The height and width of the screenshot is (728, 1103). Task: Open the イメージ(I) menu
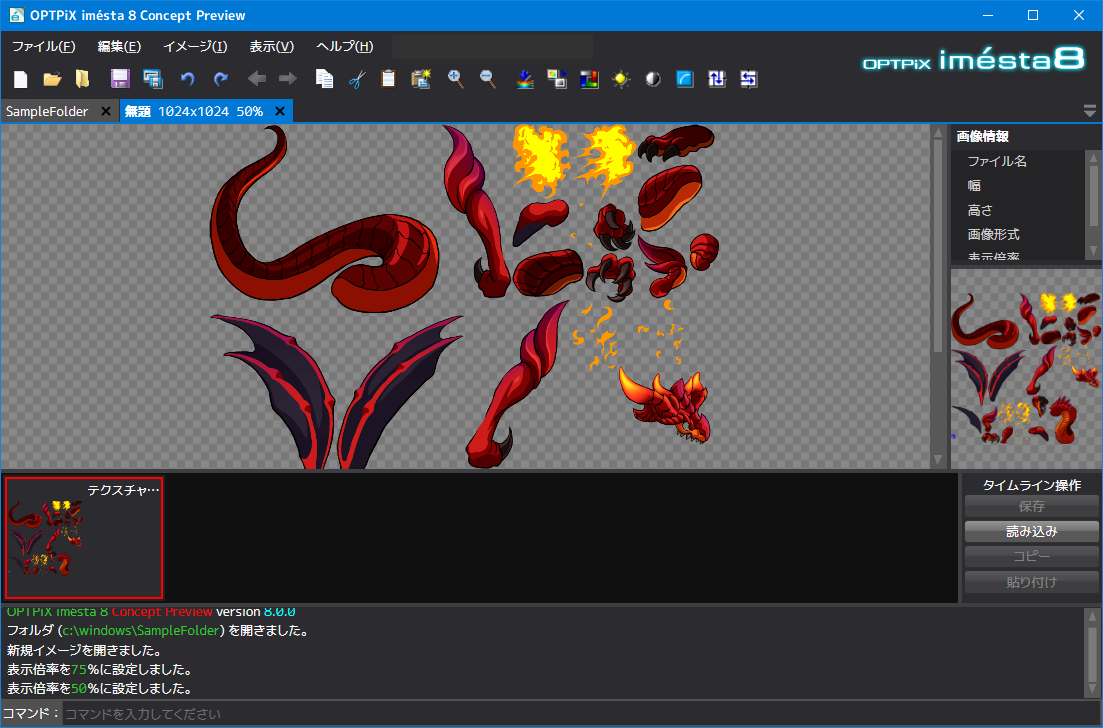[195, 46]
